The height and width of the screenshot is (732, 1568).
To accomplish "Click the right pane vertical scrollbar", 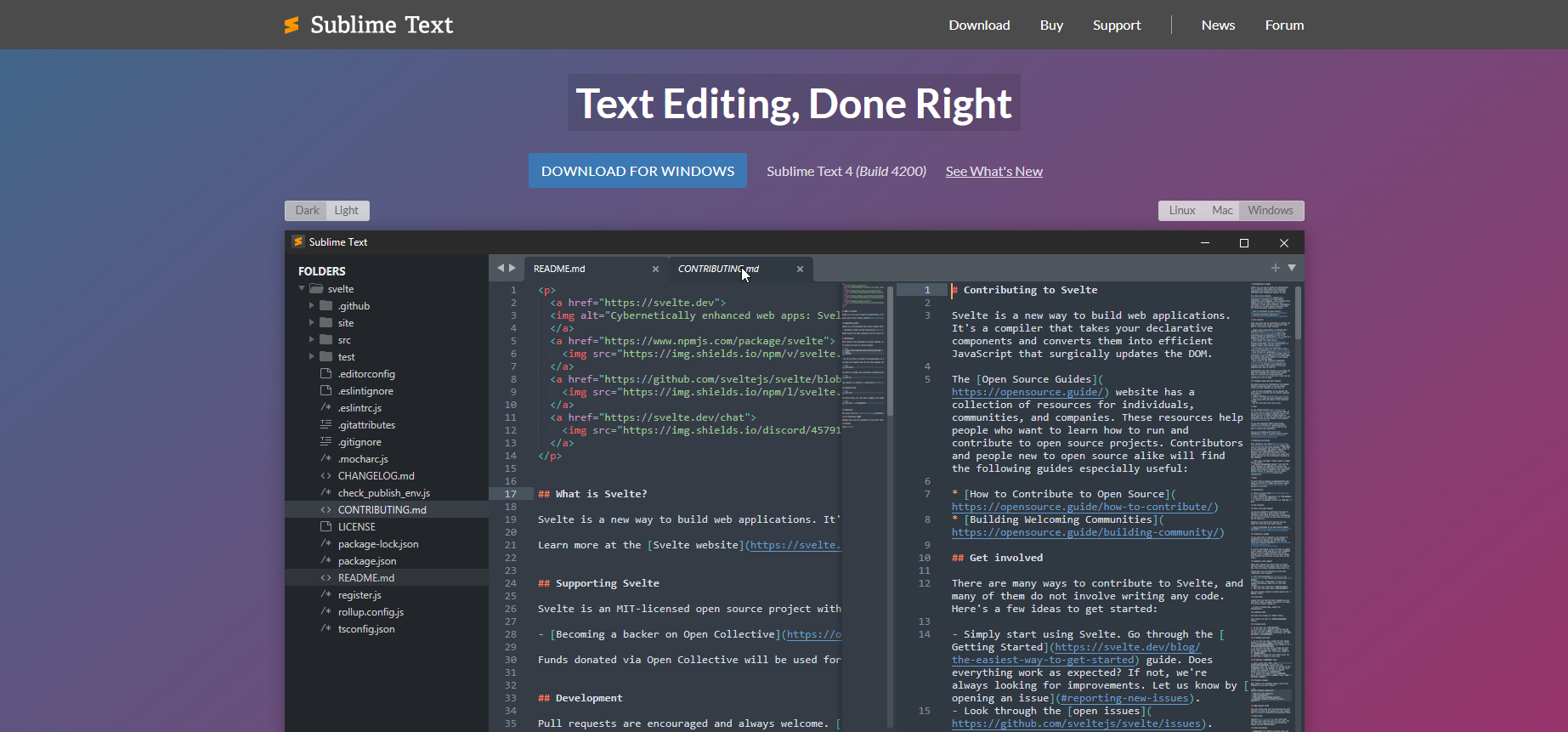I will point(1298,314).
